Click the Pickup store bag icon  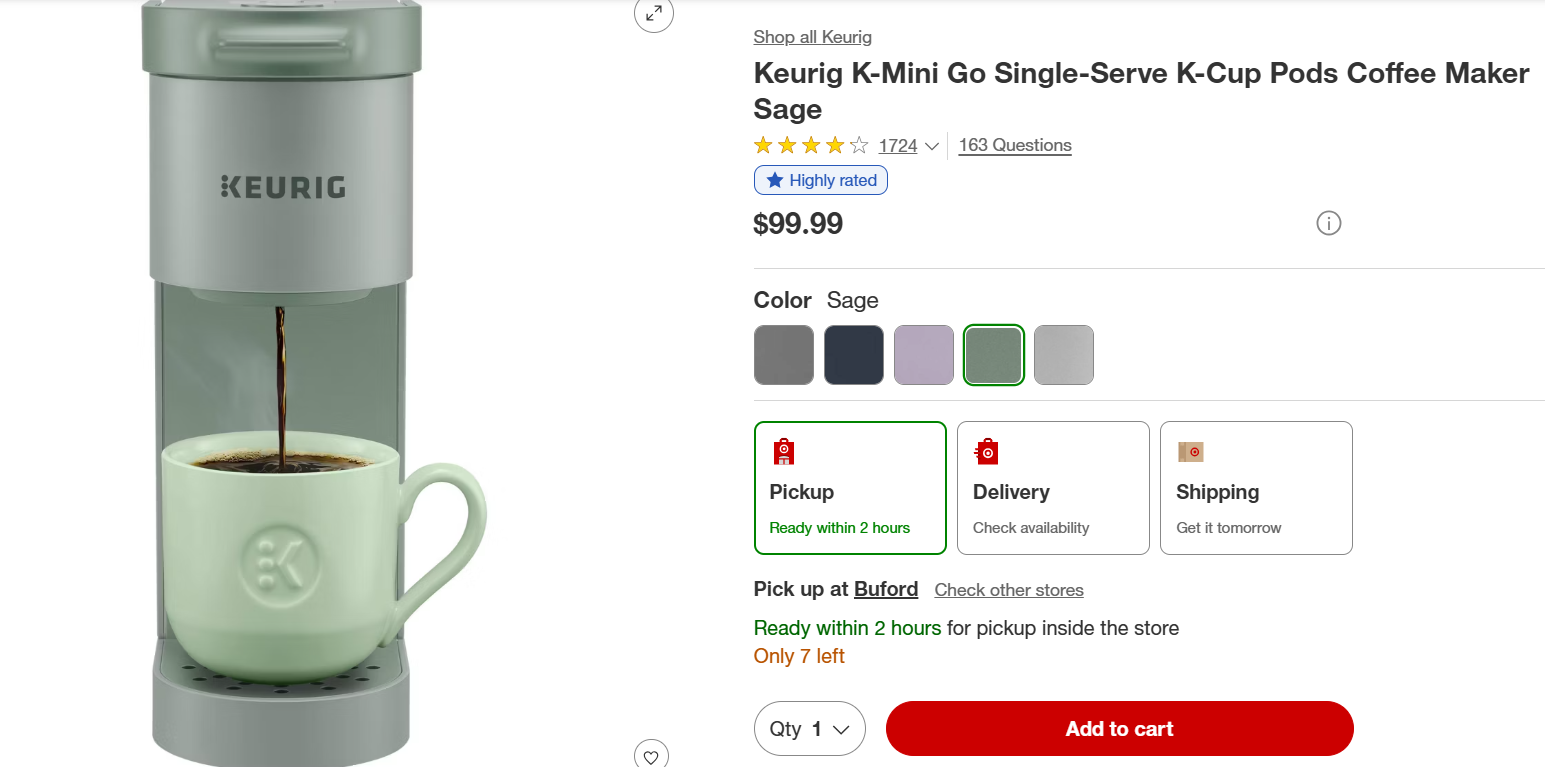point(784,452)
